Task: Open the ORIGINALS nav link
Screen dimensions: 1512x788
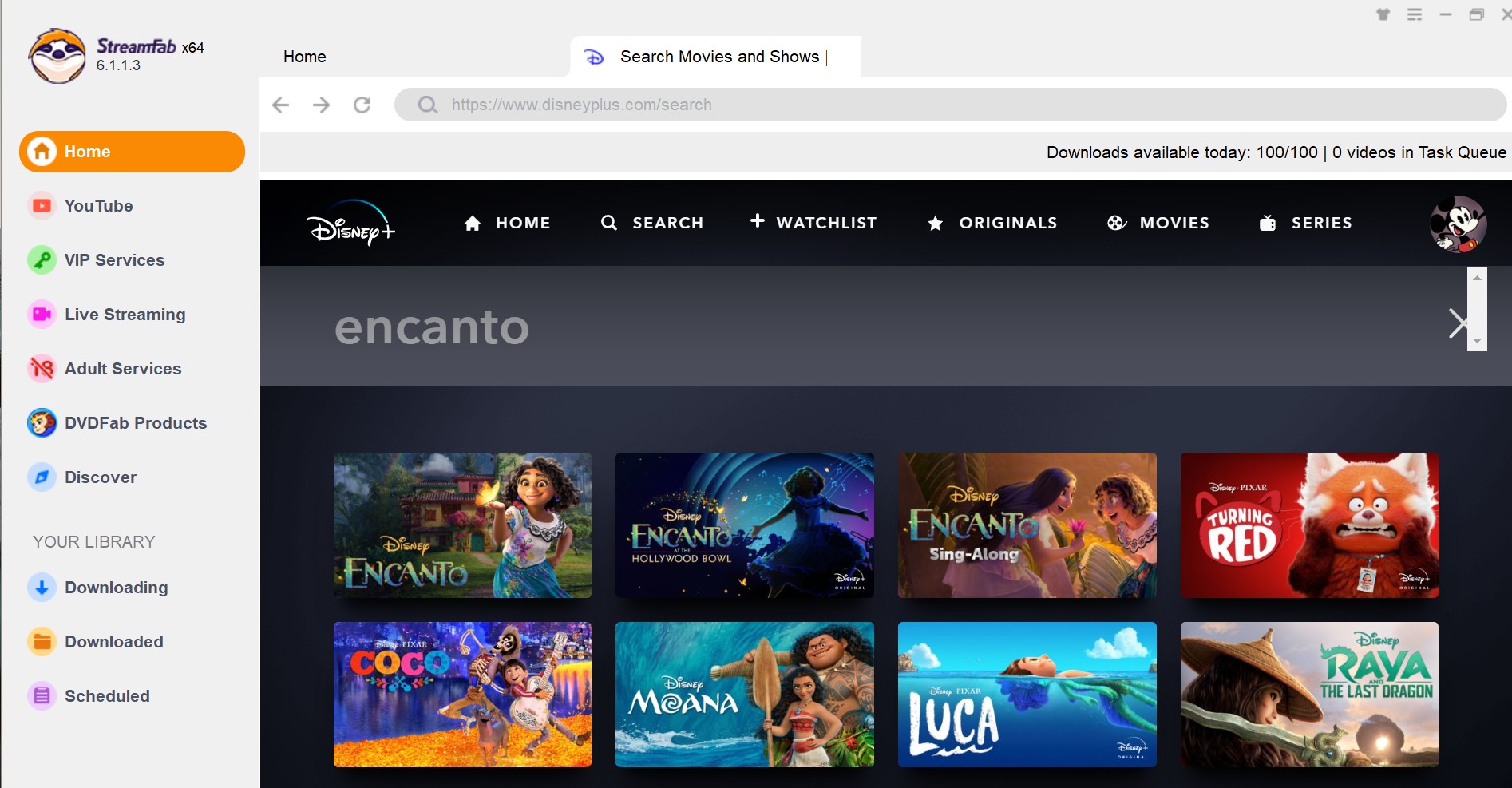Action: (992, 223)
